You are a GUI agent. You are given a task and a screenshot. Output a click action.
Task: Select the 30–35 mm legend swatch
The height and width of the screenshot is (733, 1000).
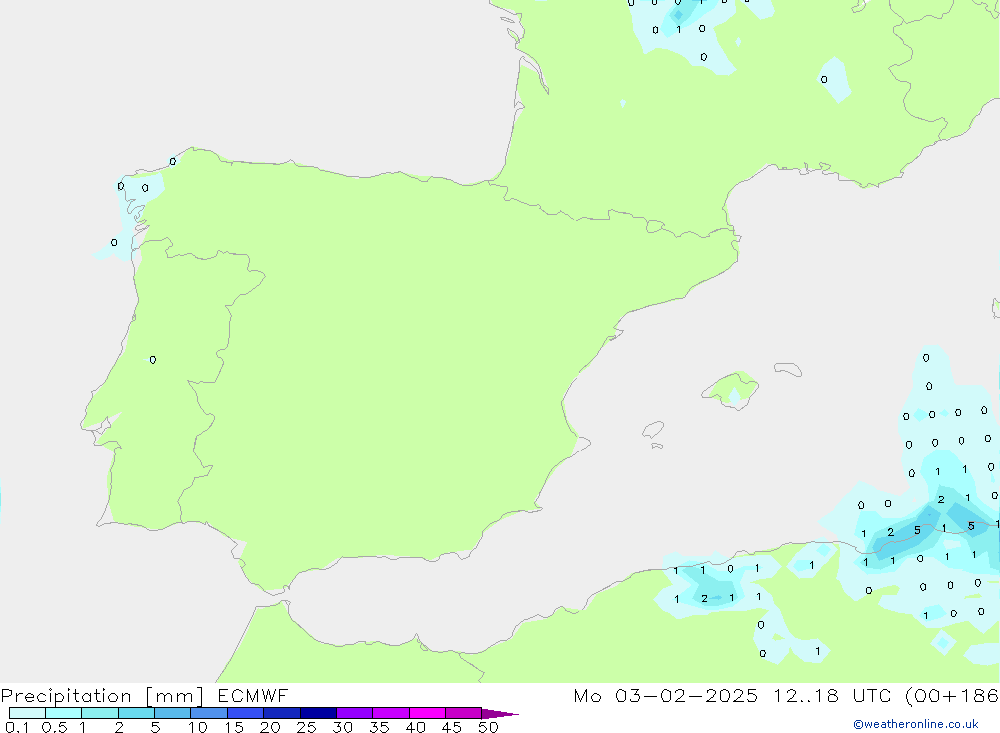click(x=355, y=713)
